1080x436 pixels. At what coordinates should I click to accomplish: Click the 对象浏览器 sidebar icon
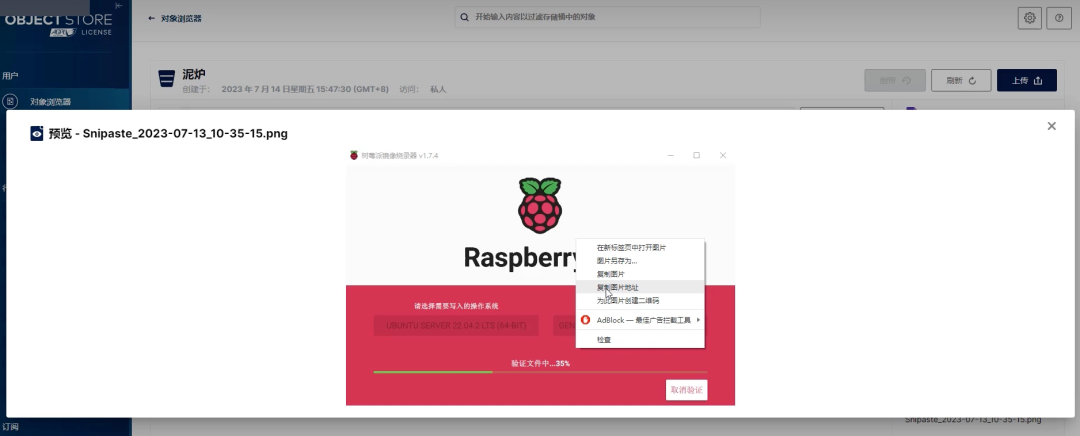tap(10, 102)
